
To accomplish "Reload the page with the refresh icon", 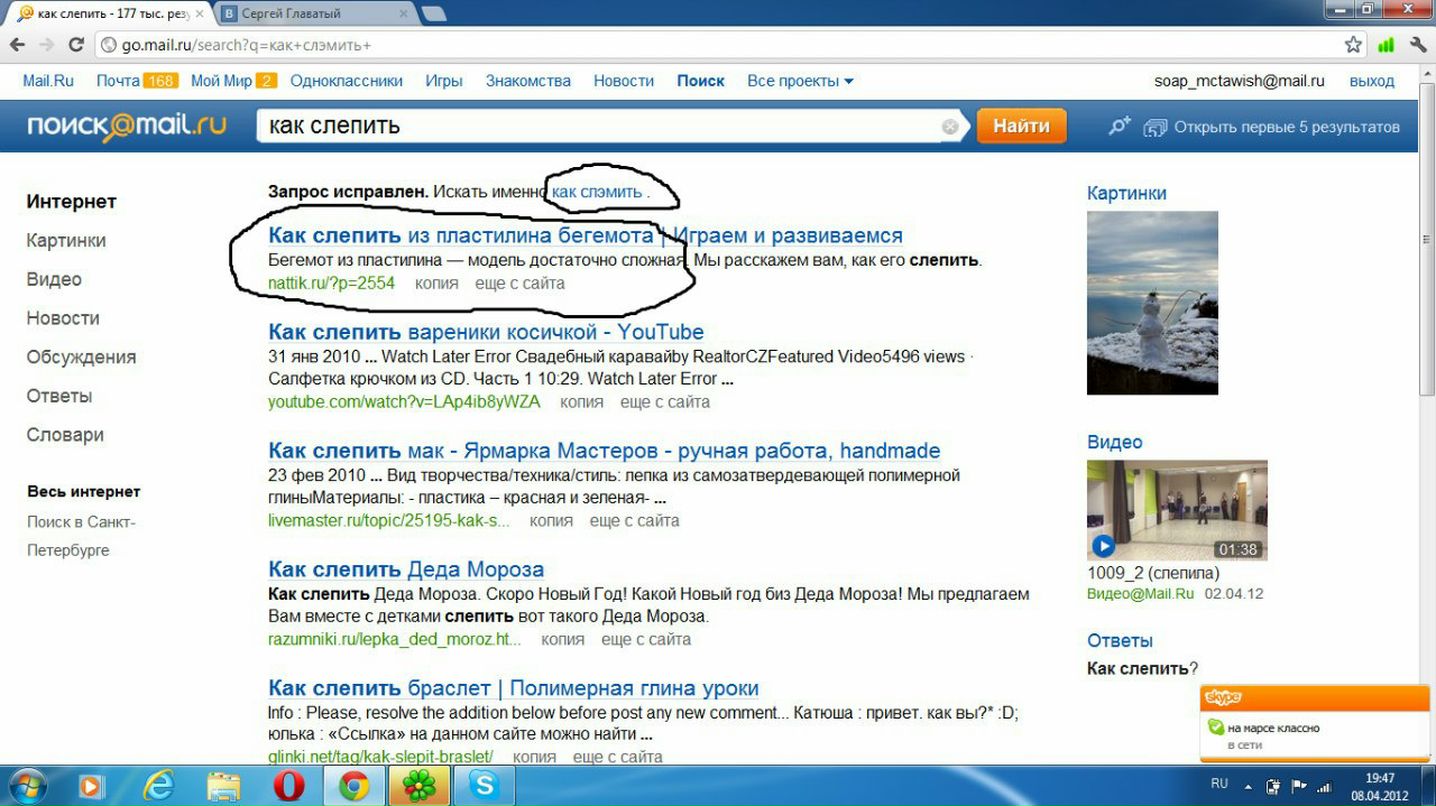I will coord(76,45).
